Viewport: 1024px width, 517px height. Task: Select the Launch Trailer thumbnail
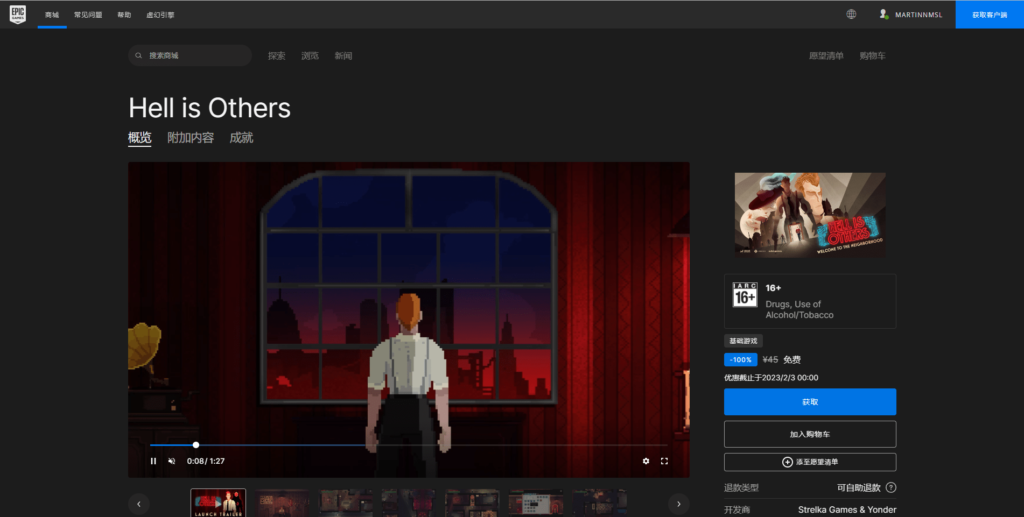pos(218,502)
